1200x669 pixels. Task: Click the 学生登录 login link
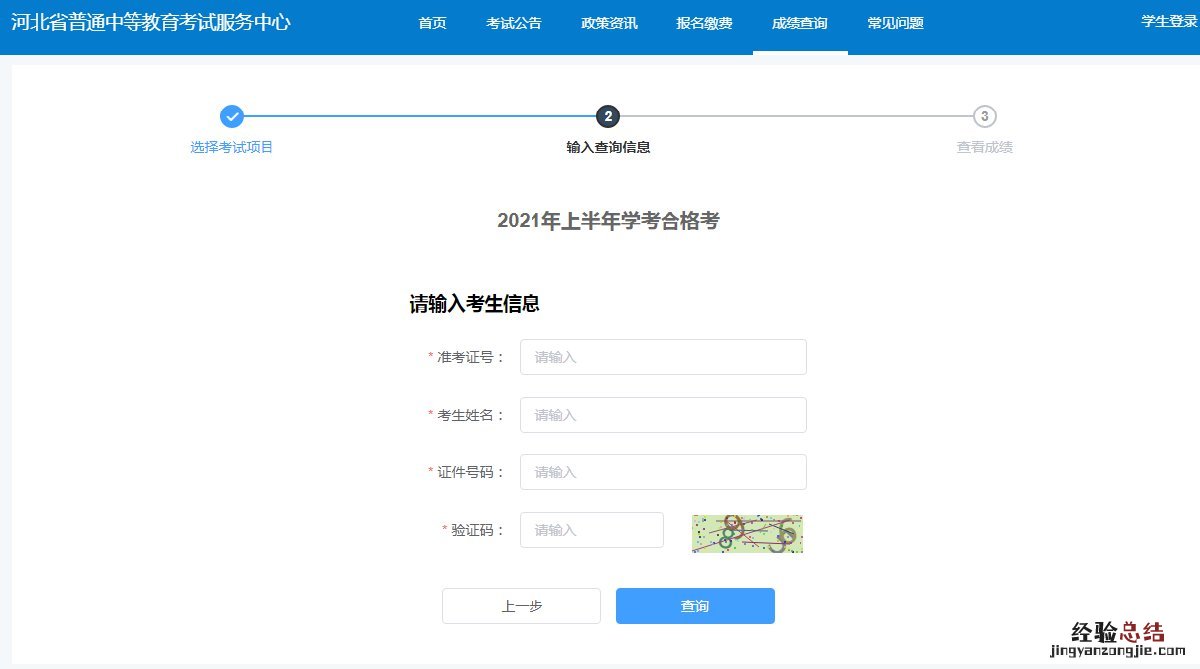1169,21
